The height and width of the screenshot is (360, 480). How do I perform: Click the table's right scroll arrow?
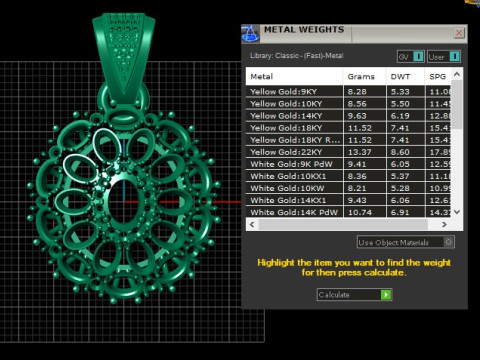444,224
